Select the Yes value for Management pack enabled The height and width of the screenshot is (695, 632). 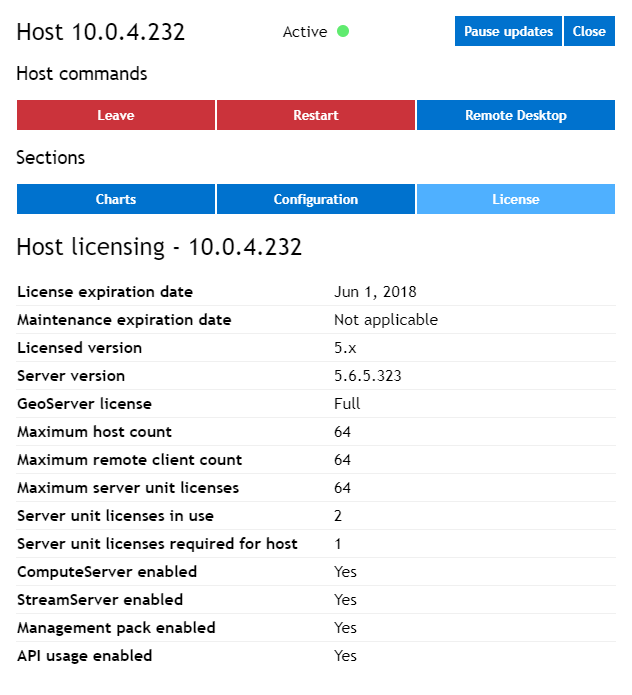[345, 628]
